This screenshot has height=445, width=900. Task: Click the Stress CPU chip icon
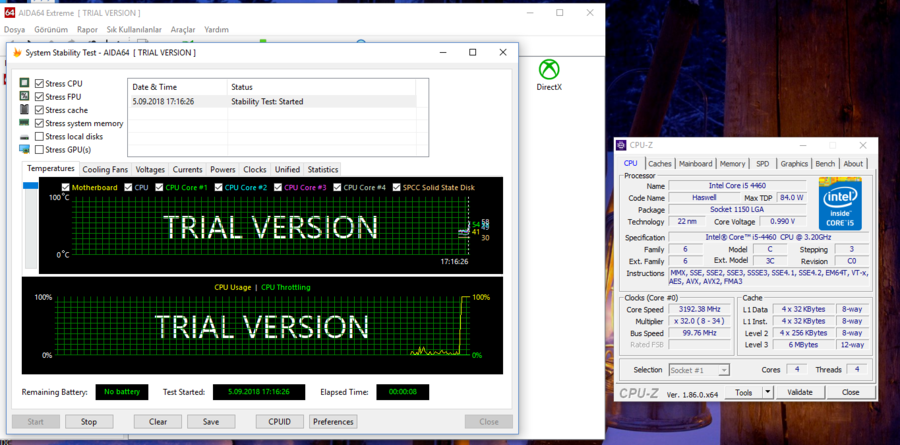(x=25, y=83)
